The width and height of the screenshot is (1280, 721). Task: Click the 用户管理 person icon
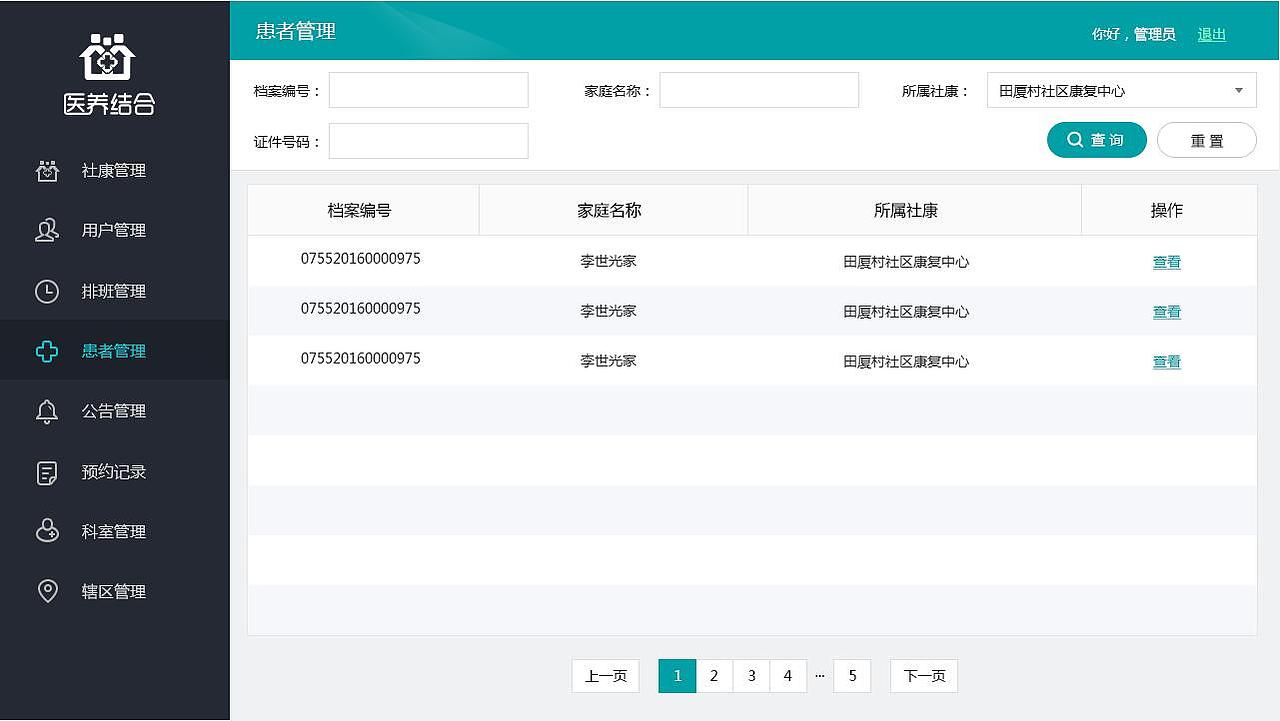click(47, 231)
